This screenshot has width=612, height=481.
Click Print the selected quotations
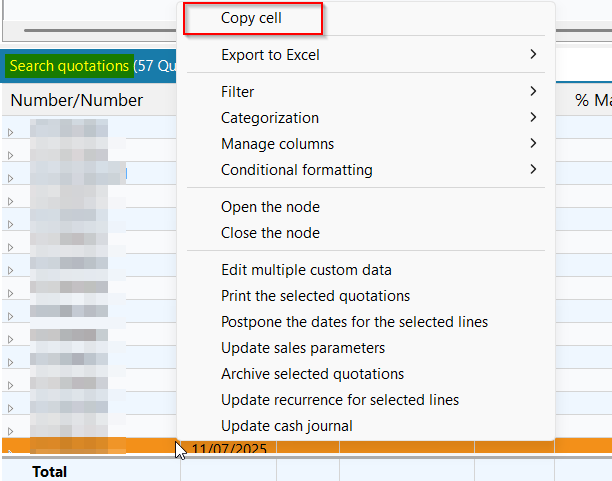315,296
